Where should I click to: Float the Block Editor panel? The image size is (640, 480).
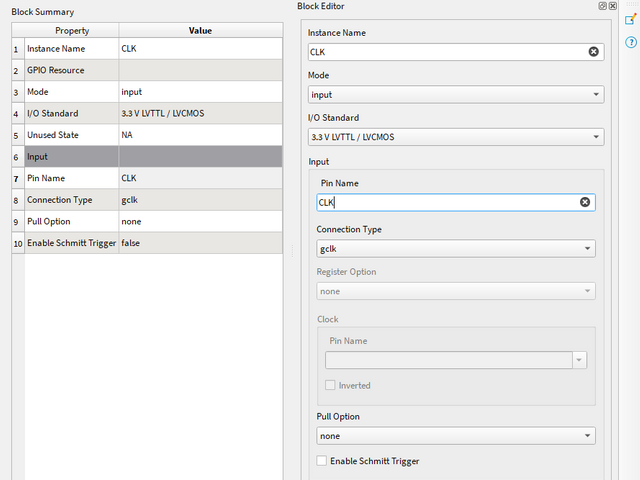click(x=603, y=6)
